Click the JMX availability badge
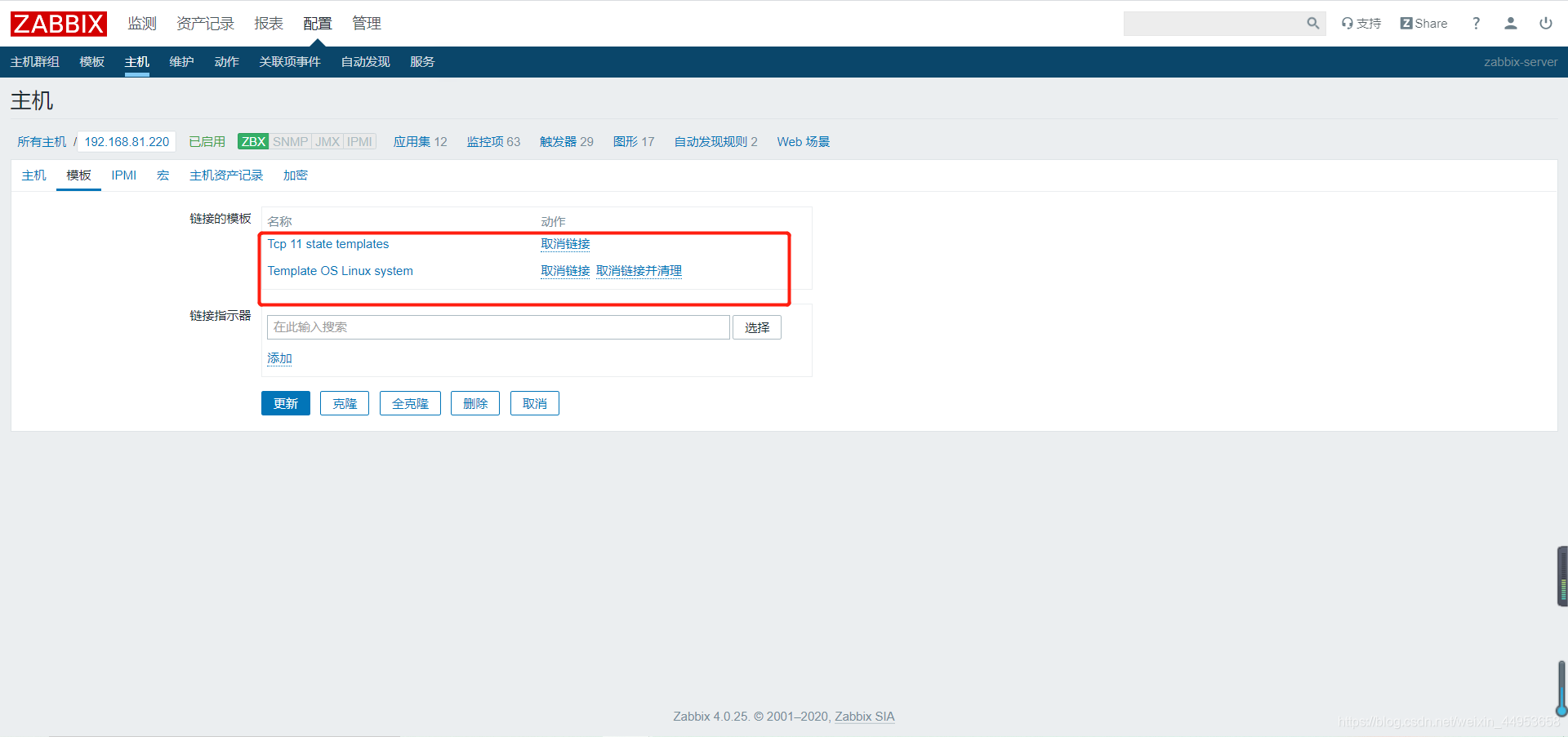Screen dimensions: 1568x737 point(327,141)
